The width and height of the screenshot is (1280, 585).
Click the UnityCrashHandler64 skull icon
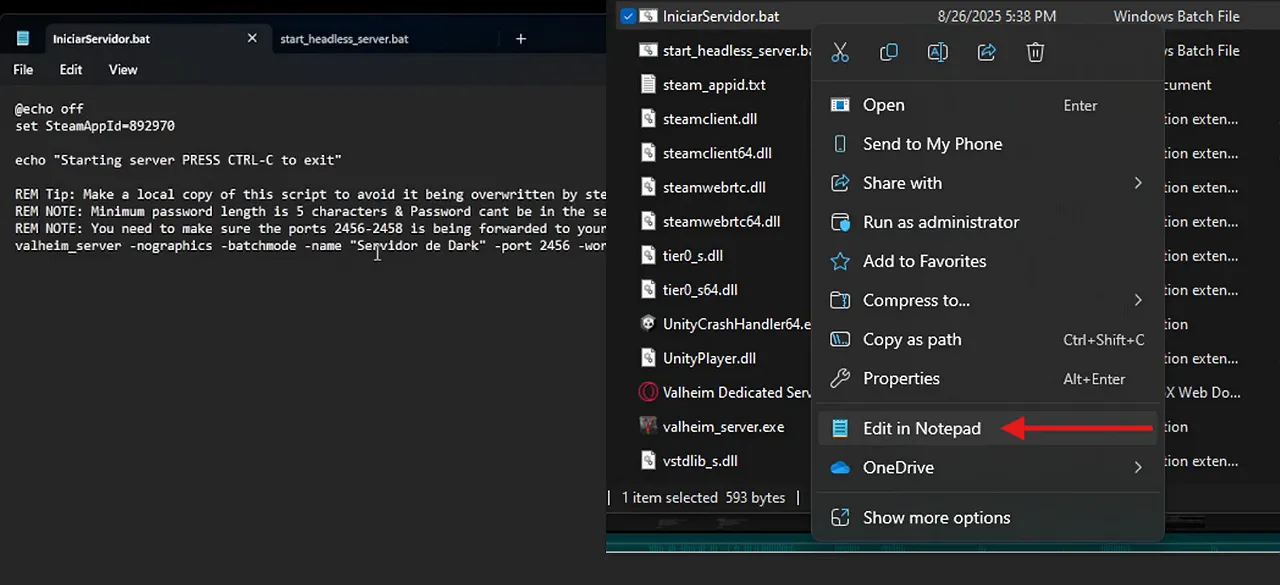tap(648, 324)
